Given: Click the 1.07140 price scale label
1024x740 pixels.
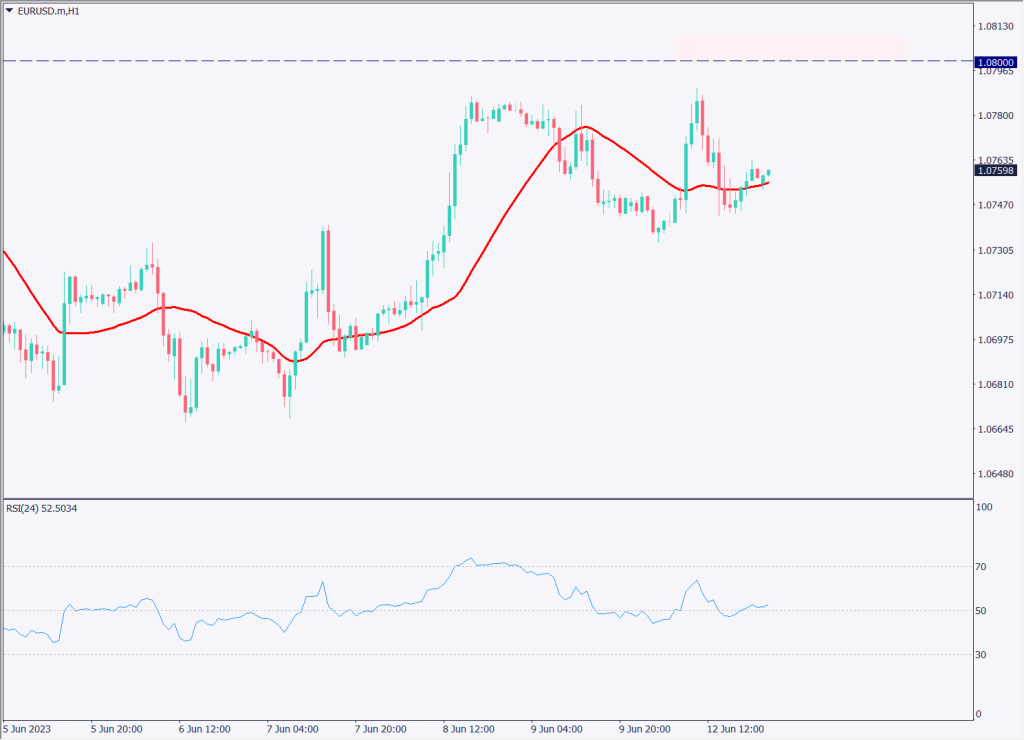Looking at the screenshot, I should (994, 295).
